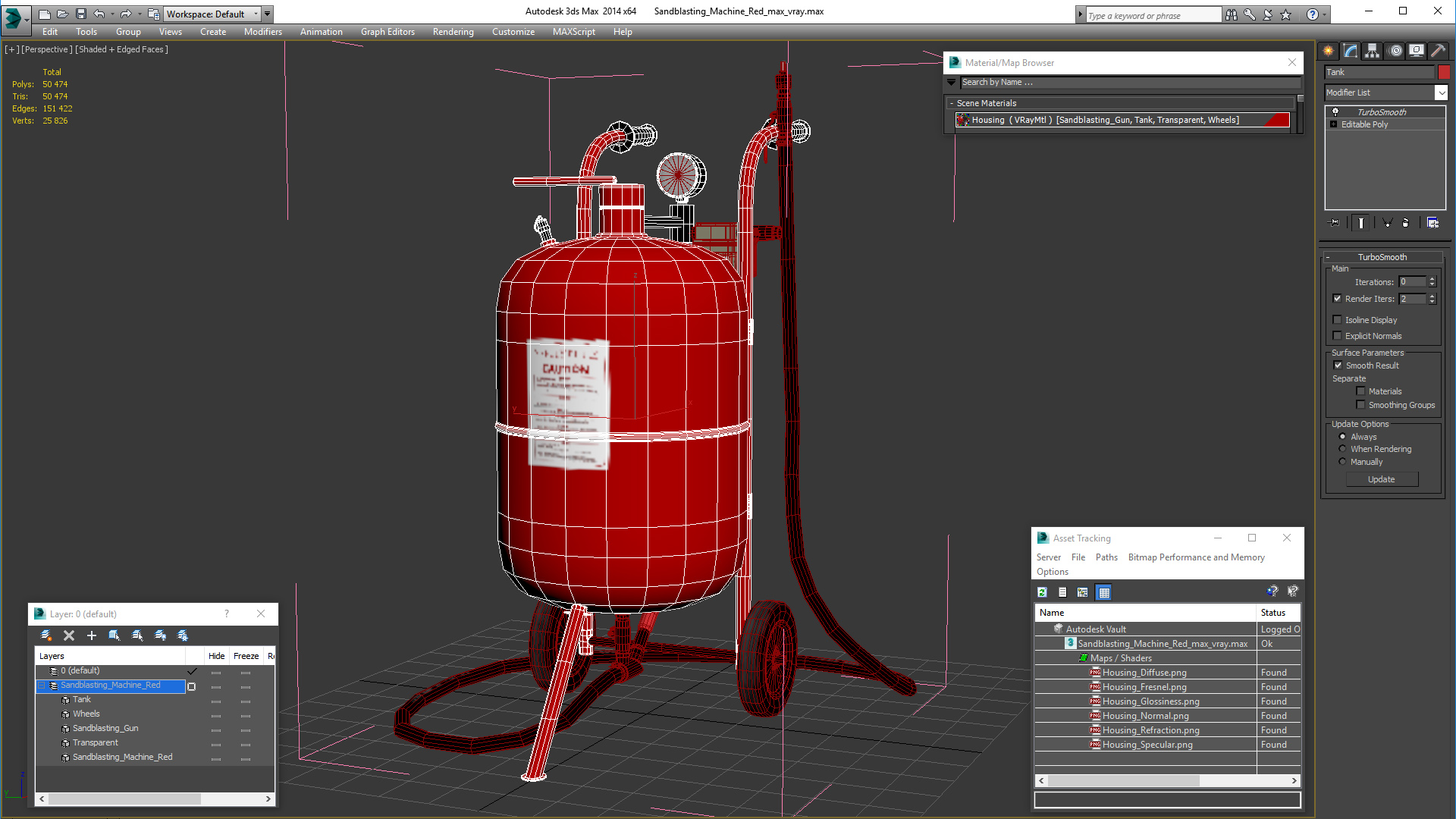Toggle the Render Iters checkbox
The height and width of the screenshot is (819, 1456).
[1338, 299]
